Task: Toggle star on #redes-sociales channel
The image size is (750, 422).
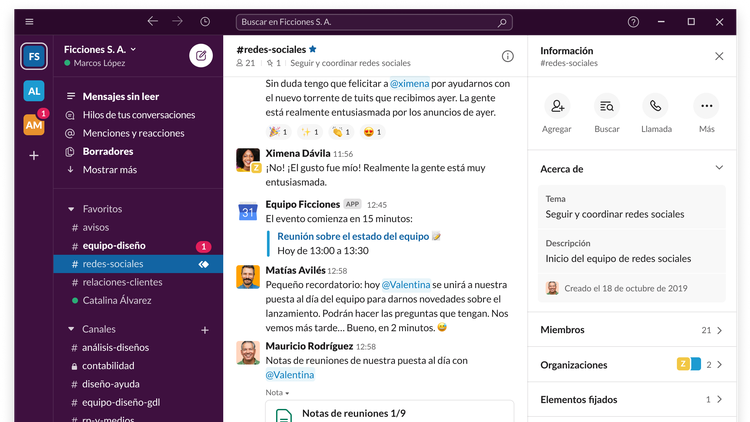Action: [313, 48]
